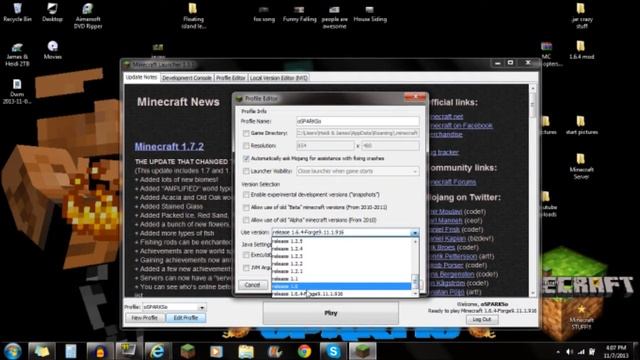Open the Recycle Bin desktop icon
The height and width of the screenshot is (360, 640).
pyautogui.click(x=17, y=12)
